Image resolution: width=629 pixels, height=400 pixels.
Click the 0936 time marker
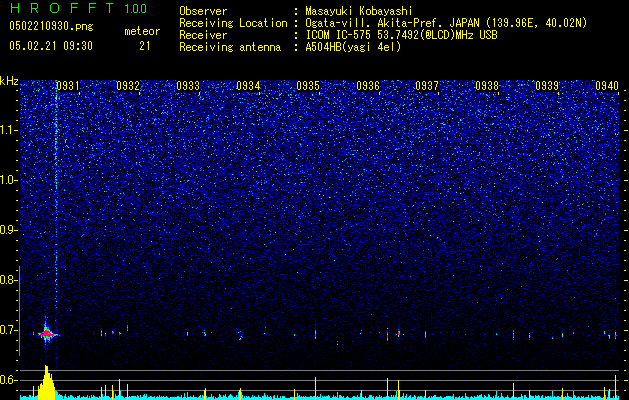368,85
